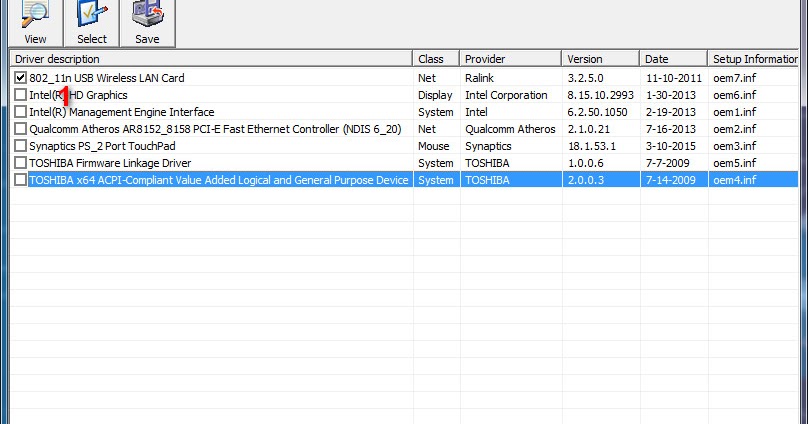Click the oem5.inf setup file cell
Image resolution: width=808 pixels, height=424 pixels.
pyautogui.click(x=735, y=163)
